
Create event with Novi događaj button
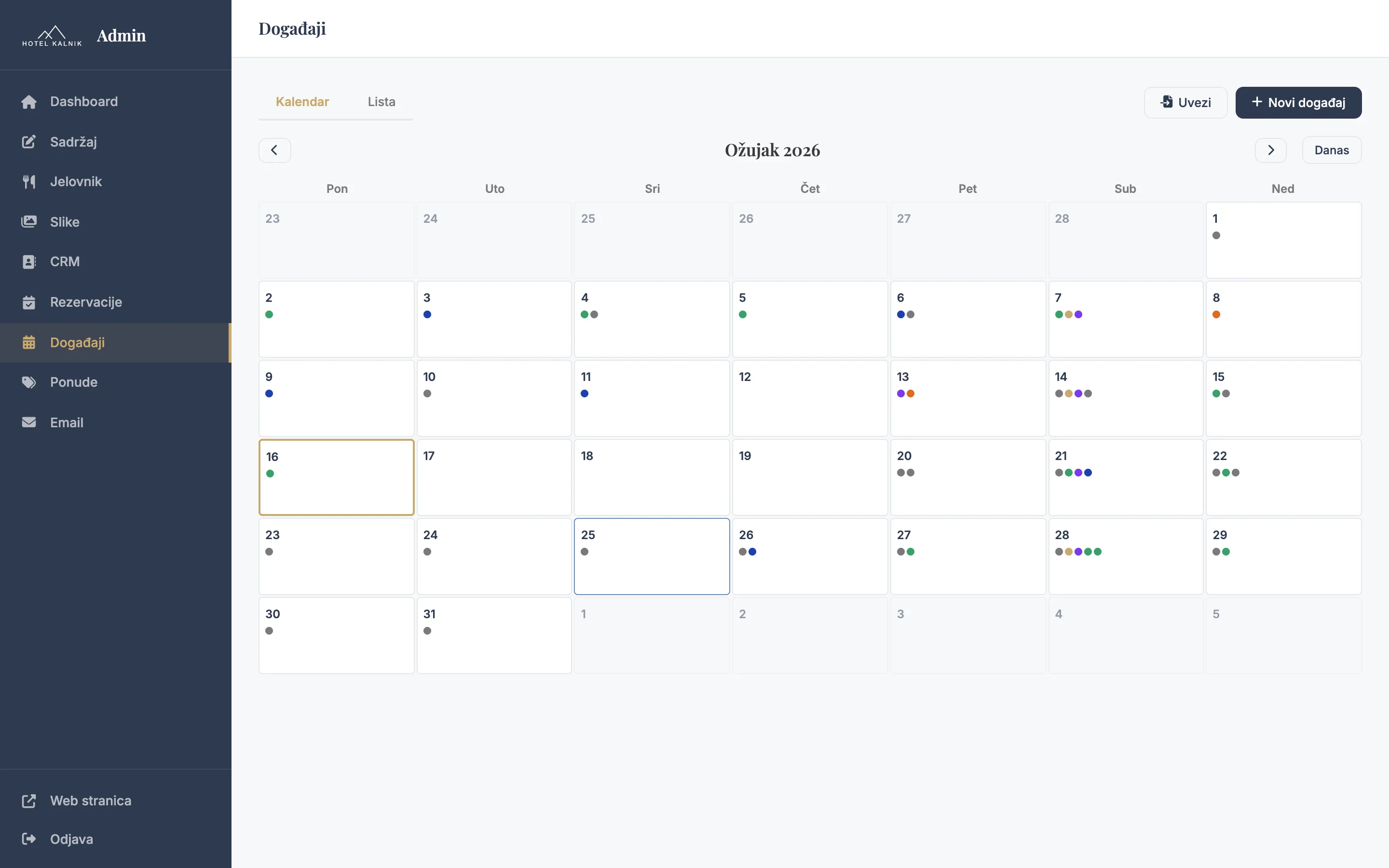coord(1298,103)
